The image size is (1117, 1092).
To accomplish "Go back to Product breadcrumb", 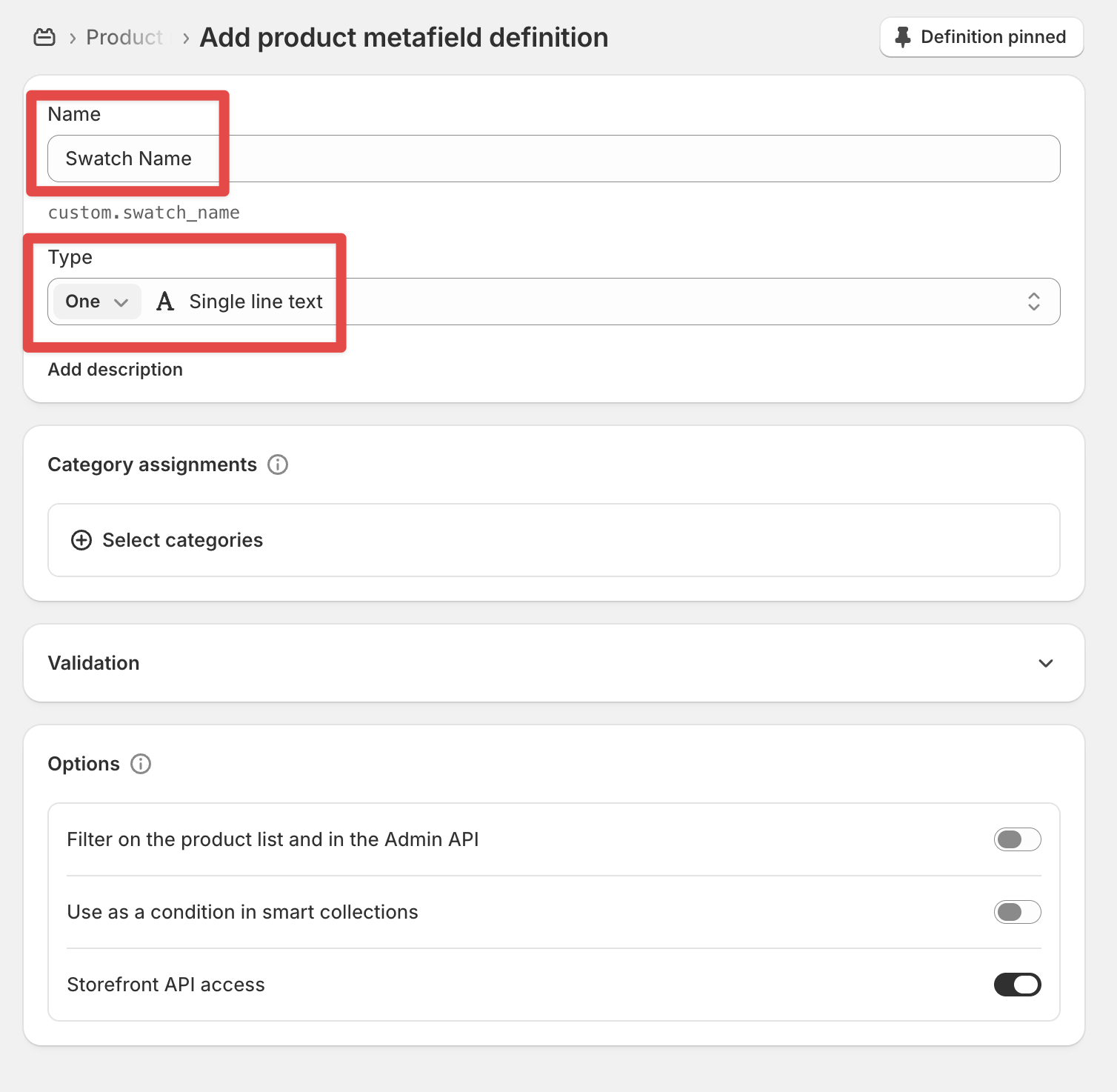I will tap(124, 37).
